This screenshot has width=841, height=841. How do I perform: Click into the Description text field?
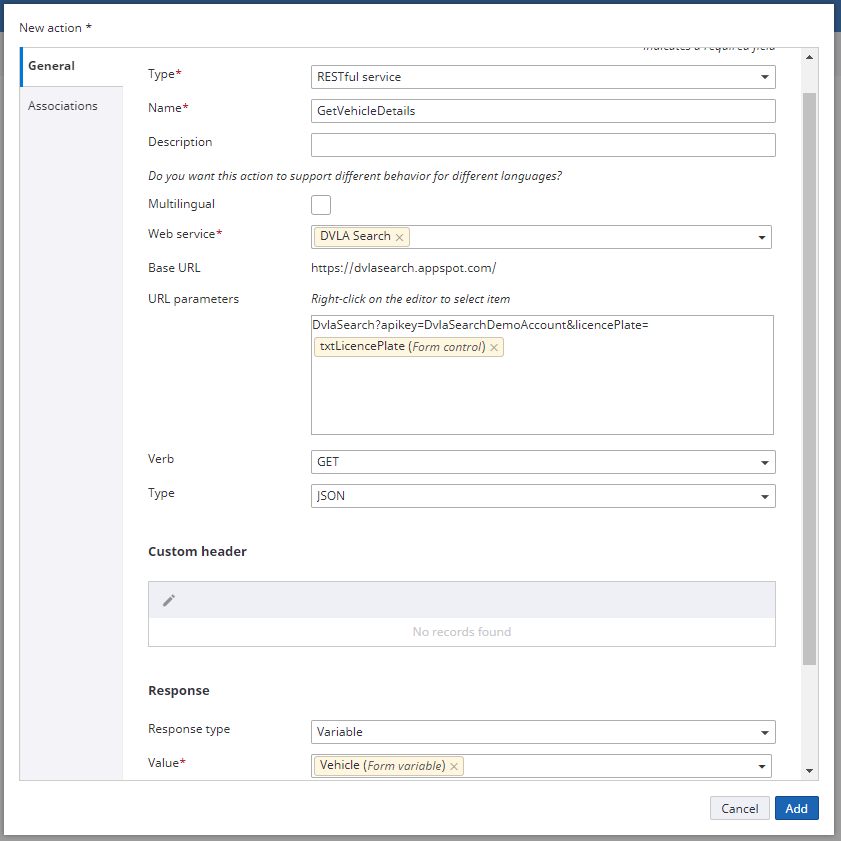point(543,145)
